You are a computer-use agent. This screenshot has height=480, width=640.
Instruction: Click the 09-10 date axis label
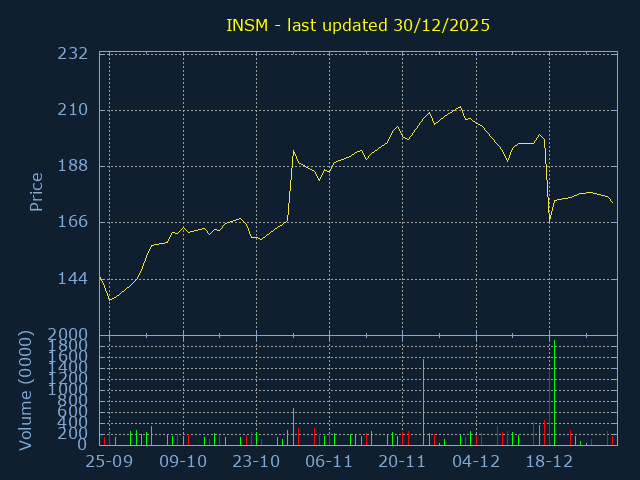[x=183, y=462]
